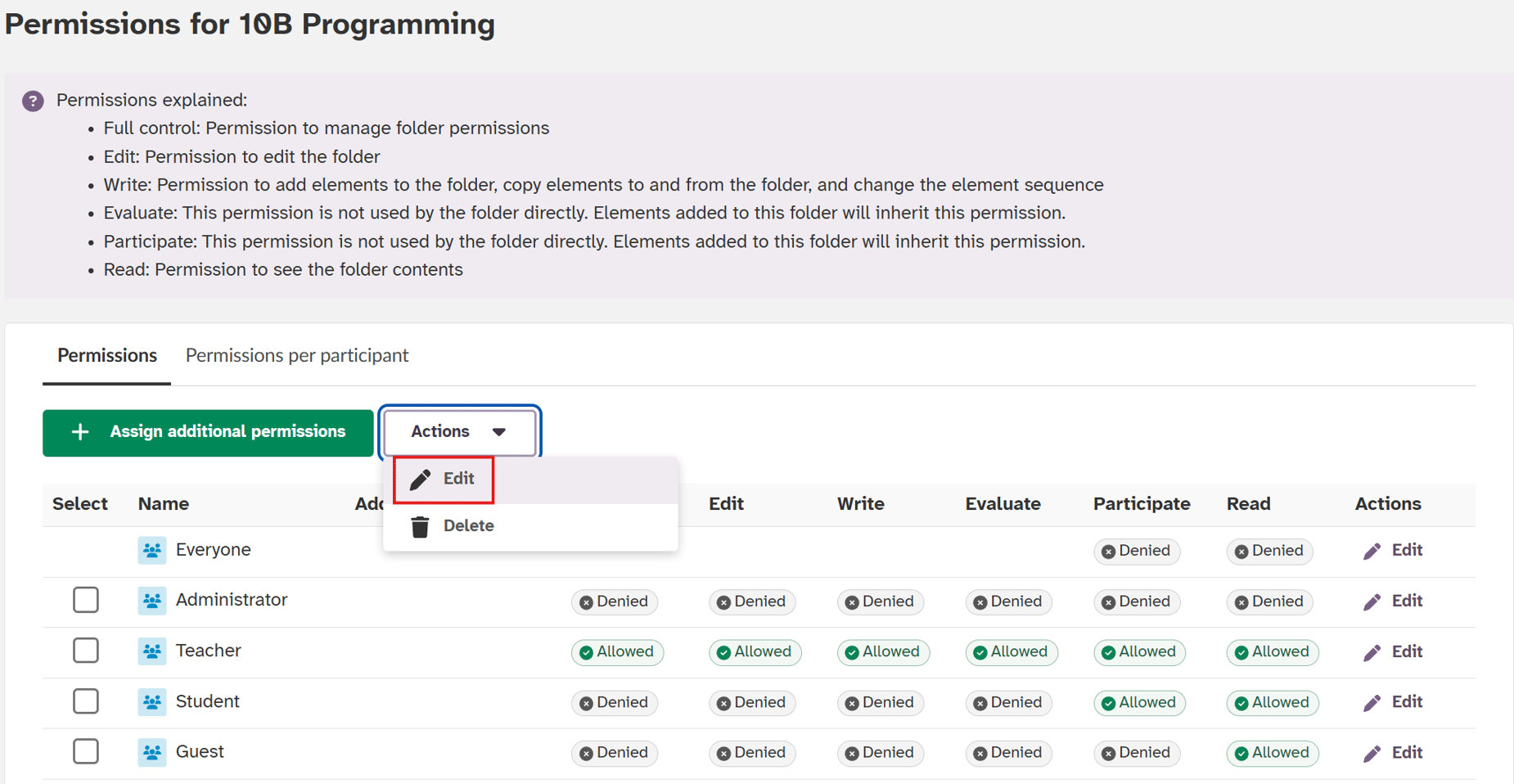
Task: Click the Student group icon
Action: click(x=152, y=702)
